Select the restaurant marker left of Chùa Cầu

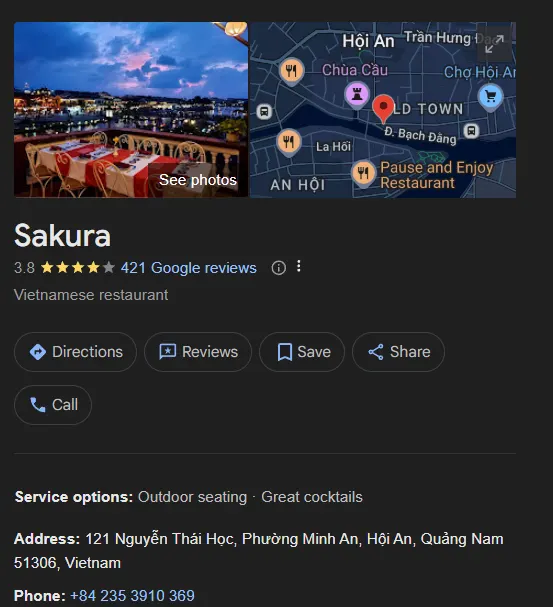(x=291, y=72)
